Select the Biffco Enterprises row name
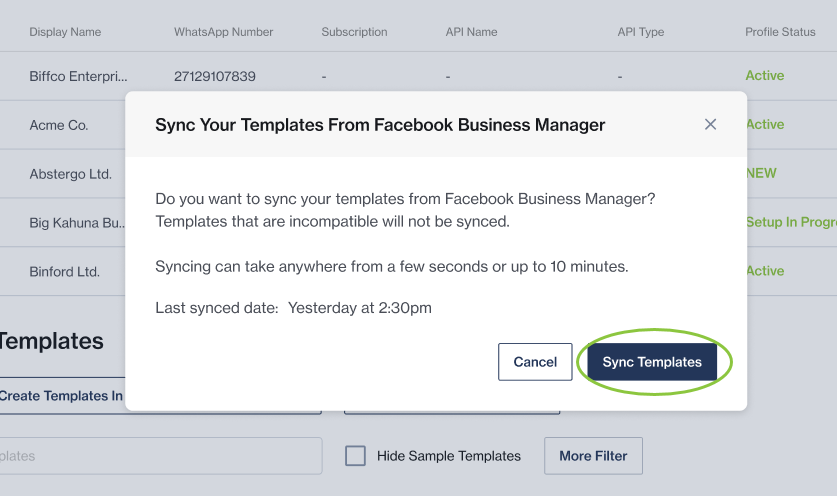Screen dimensions: 837x496 click(x=78, y=76)
